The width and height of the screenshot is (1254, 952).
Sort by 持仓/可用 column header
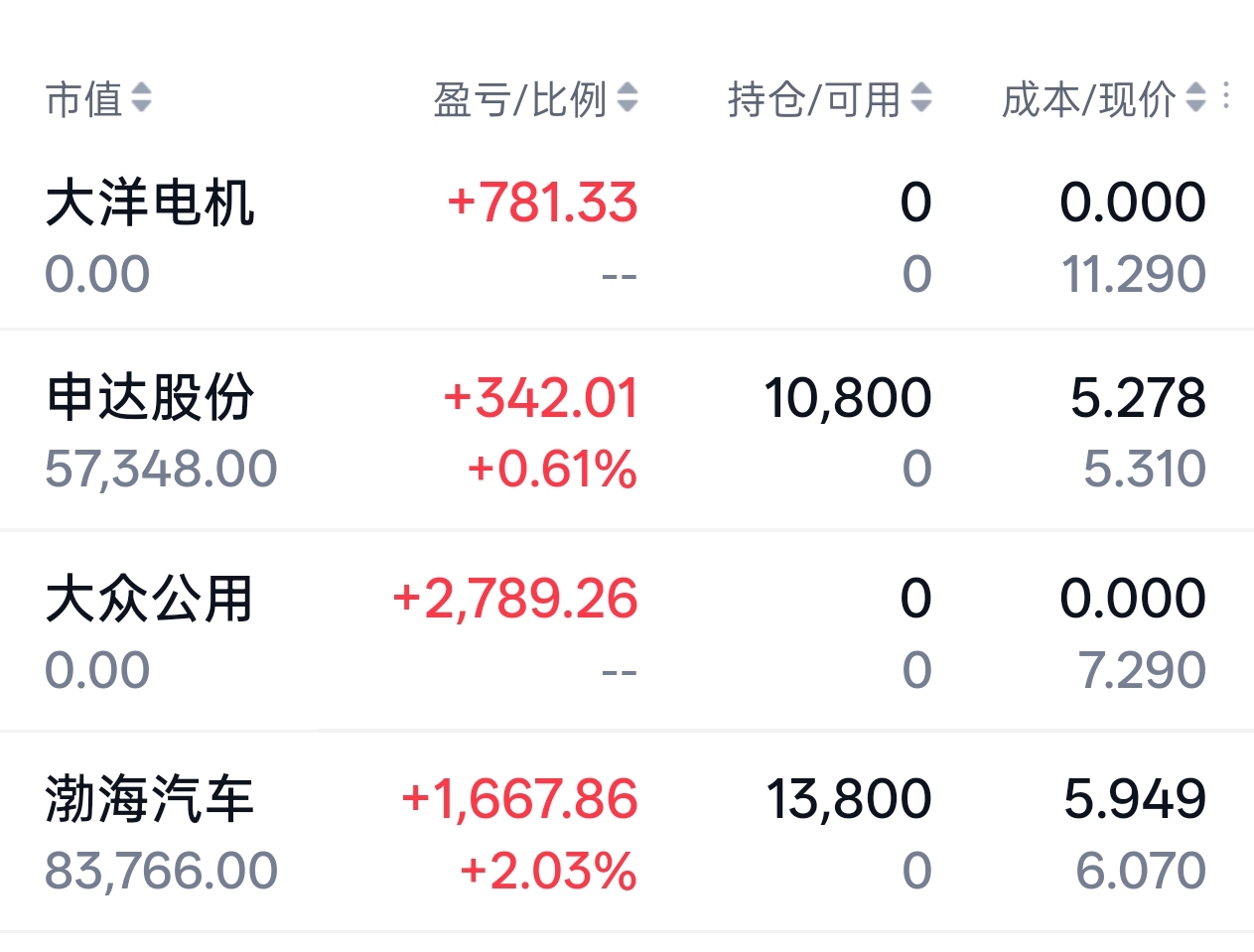(813, 98)
